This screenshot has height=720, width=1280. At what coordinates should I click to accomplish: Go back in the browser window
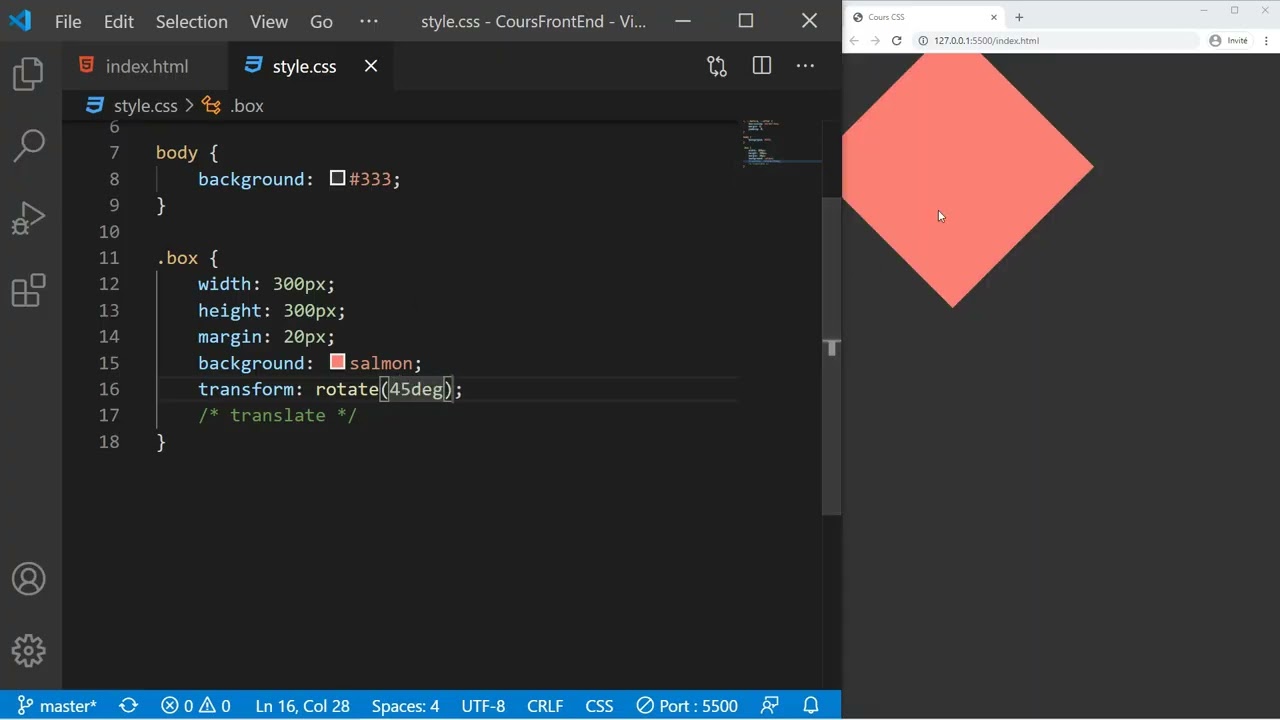854,41
